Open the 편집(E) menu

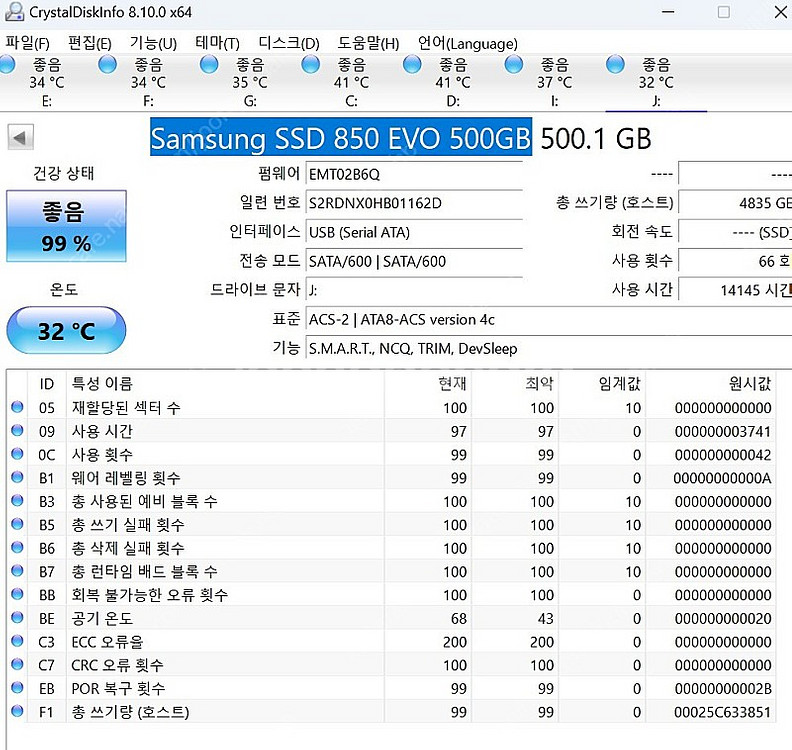89,43
